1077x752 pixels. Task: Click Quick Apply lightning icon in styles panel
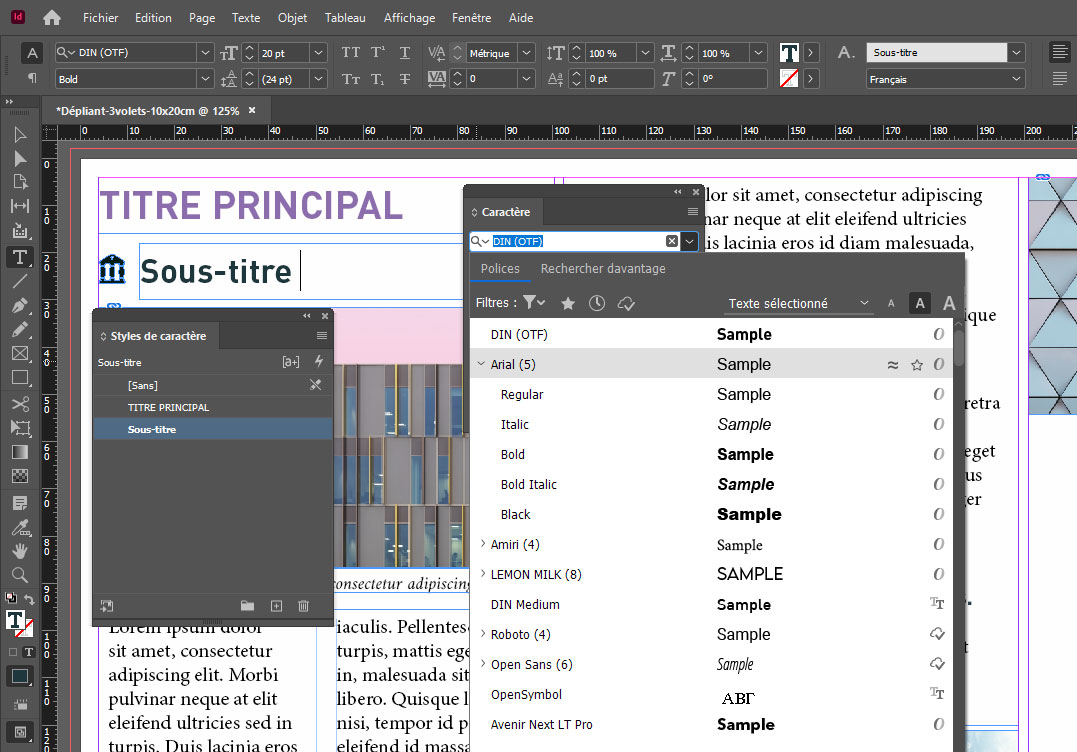319,361
